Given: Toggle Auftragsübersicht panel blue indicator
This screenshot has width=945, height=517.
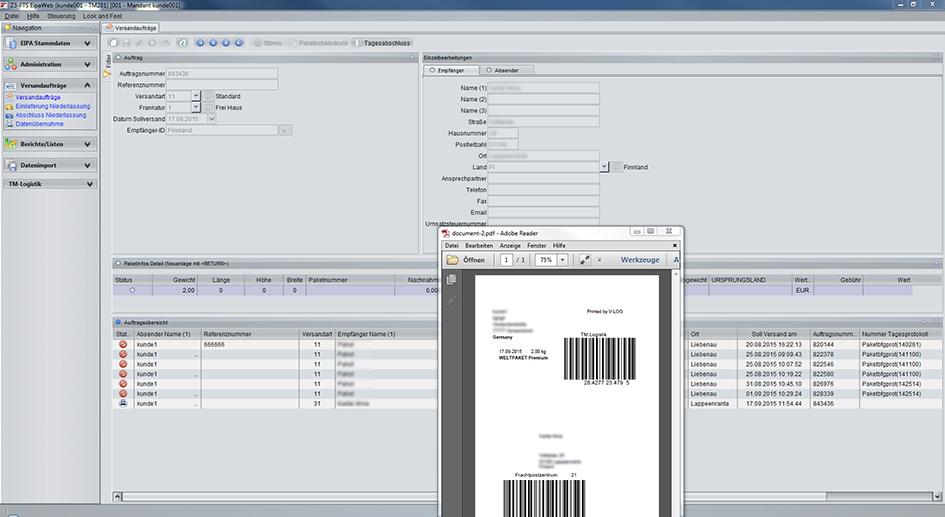Looking at the screenshot, I should 118,322.
